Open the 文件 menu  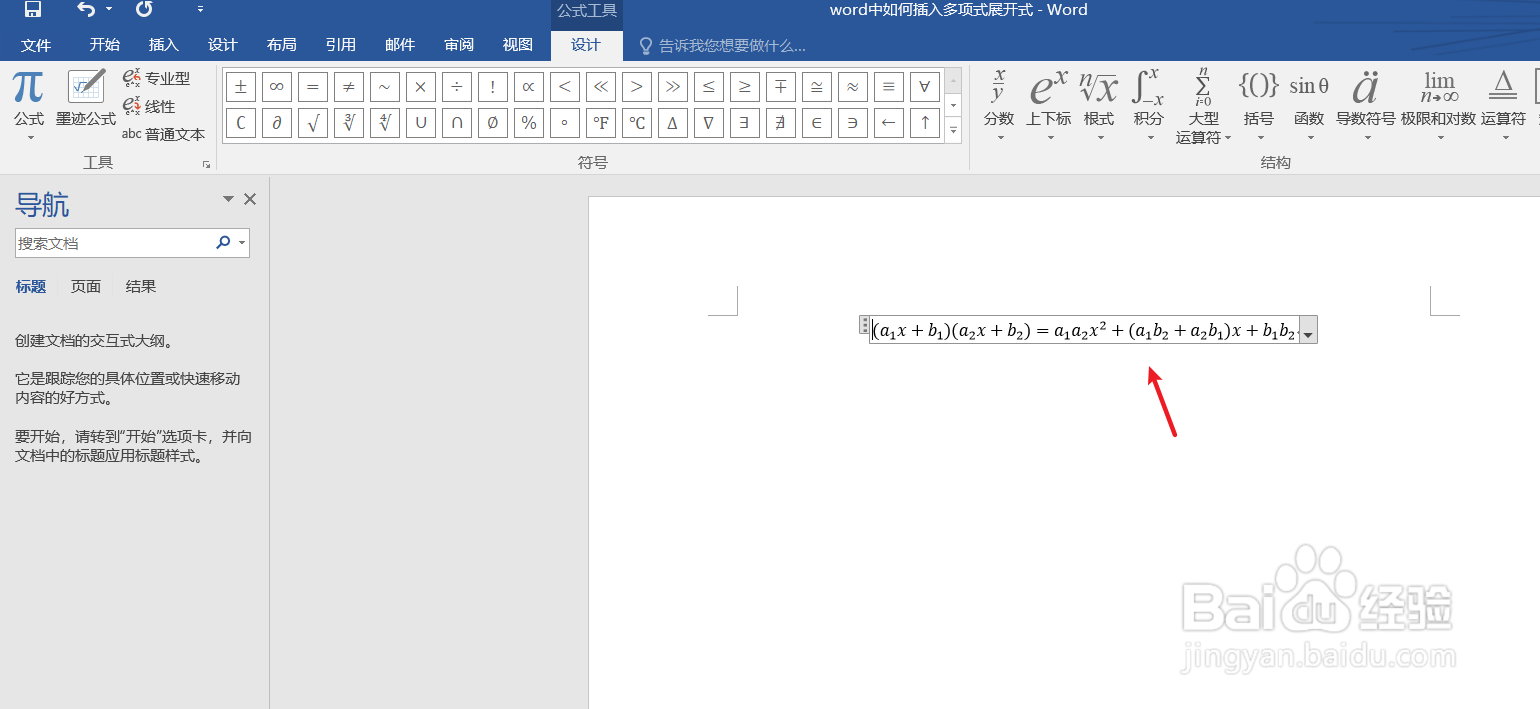tap(36, 45)
